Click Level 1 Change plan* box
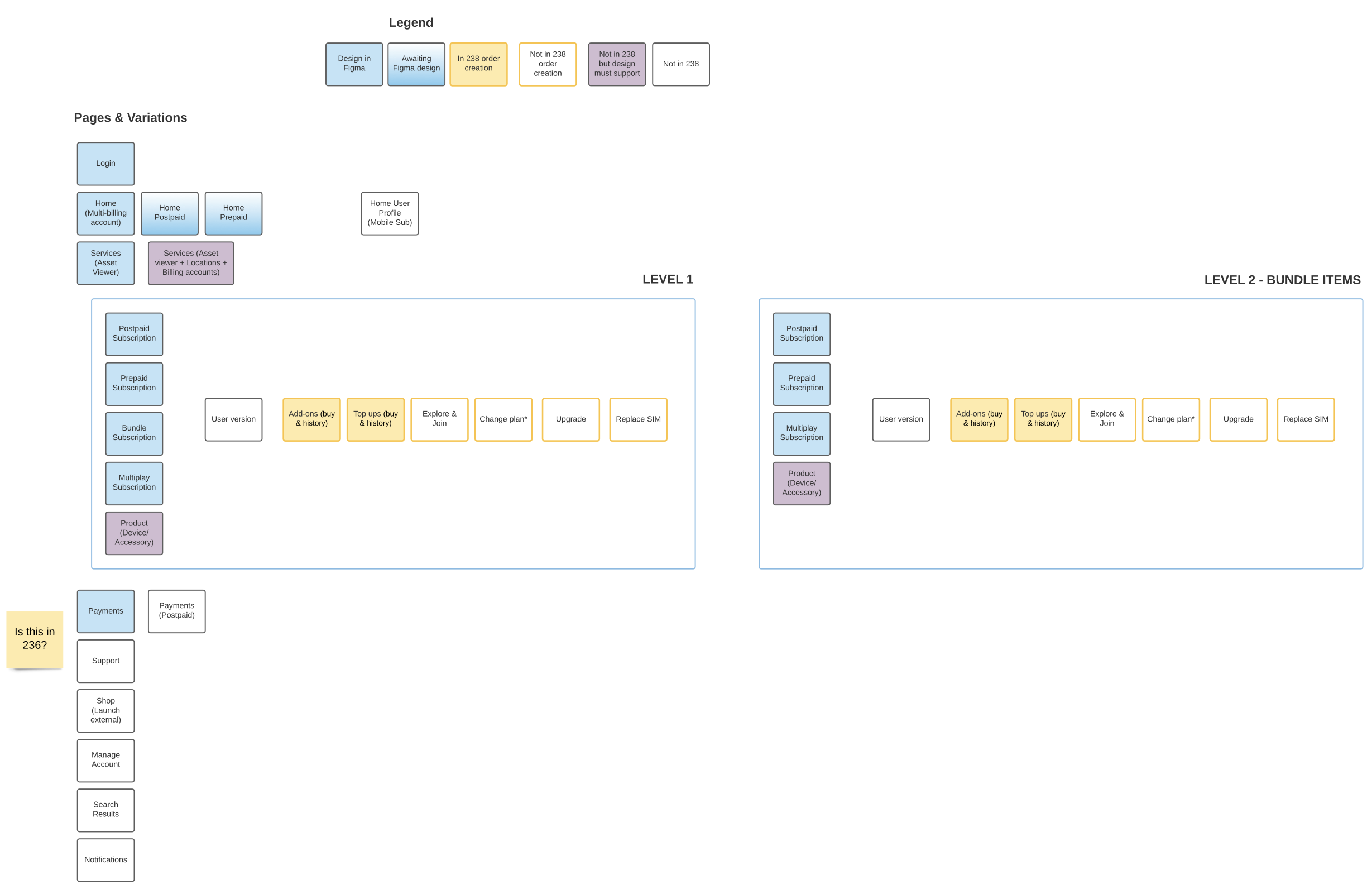This screenshot has width=1372, height=889. click(503, 419)
